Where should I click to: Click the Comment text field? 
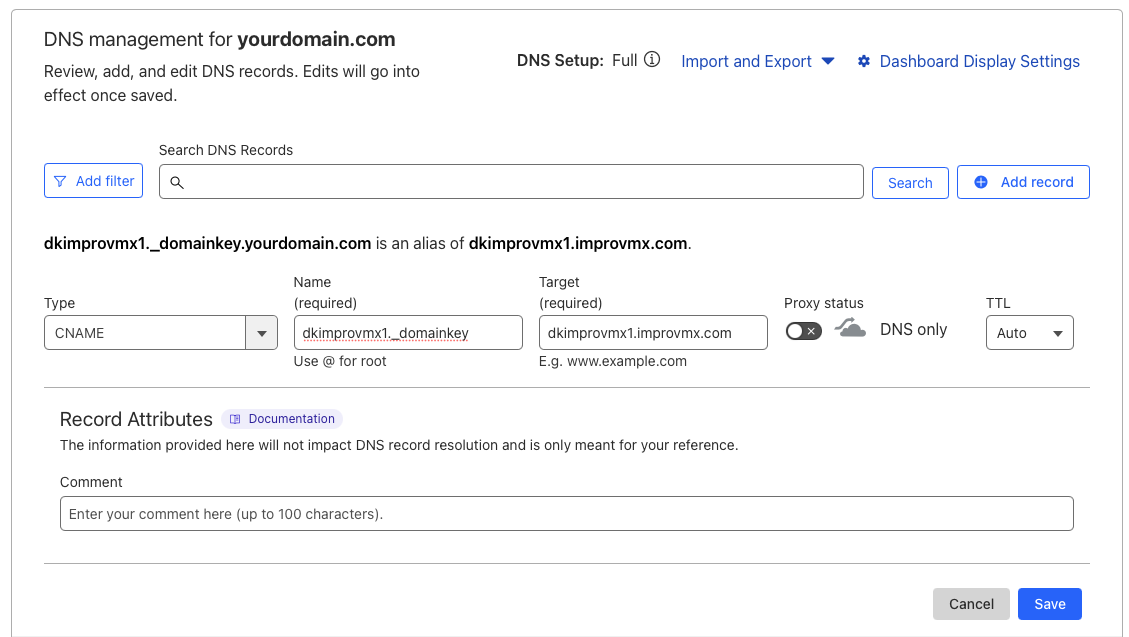click(x=566, y=514)
